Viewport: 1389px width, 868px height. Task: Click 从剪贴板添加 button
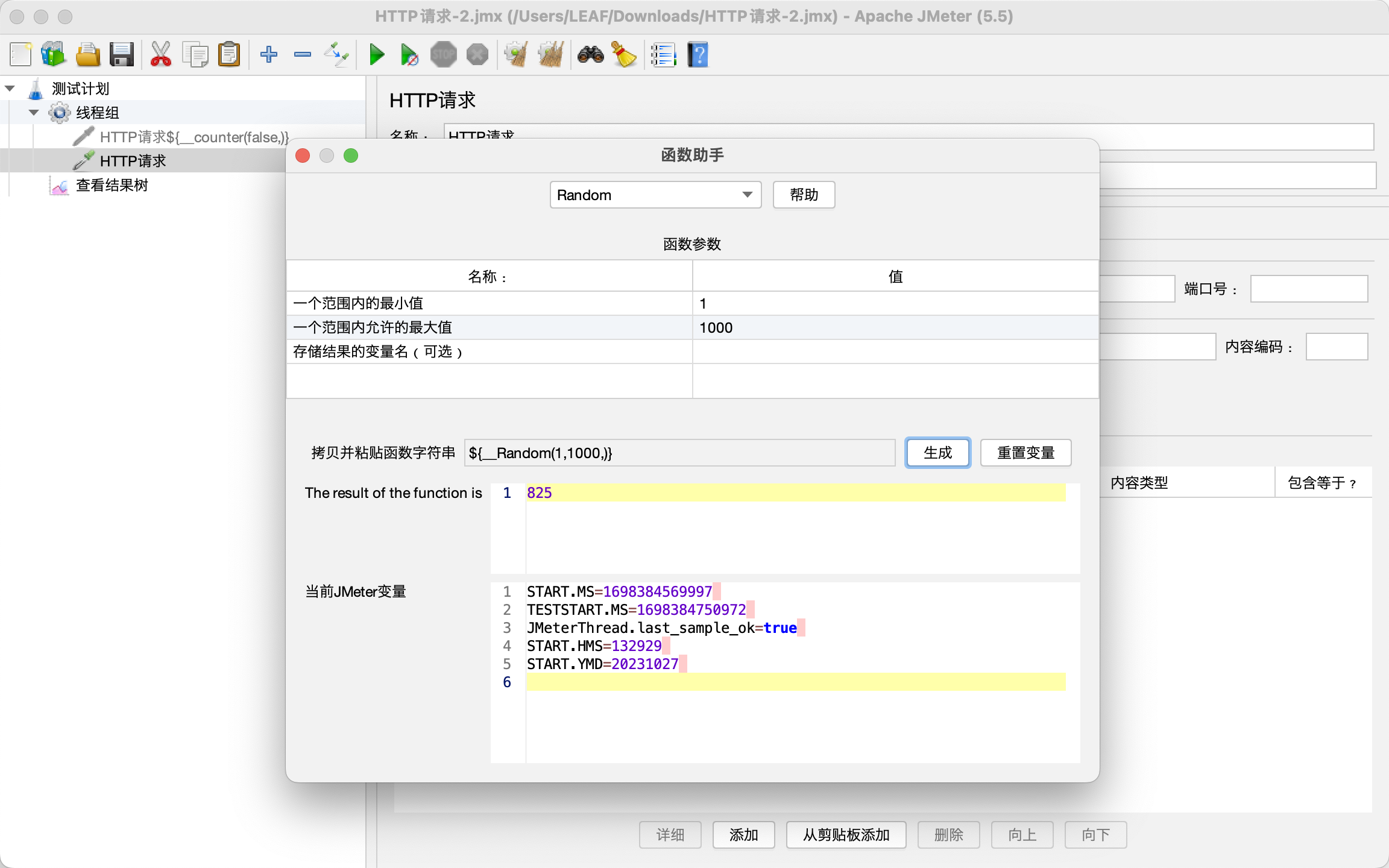coord(846,835)
